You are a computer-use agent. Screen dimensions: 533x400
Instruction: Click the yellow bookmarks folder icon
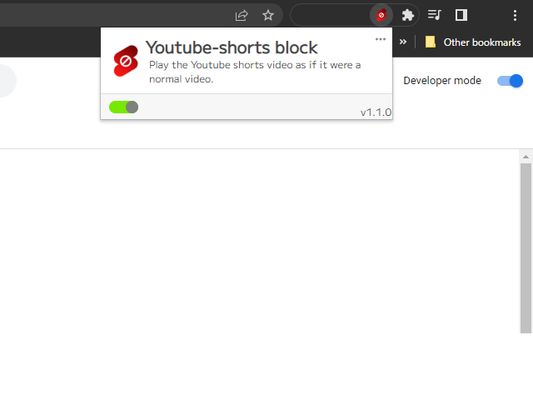coord(430,42)
